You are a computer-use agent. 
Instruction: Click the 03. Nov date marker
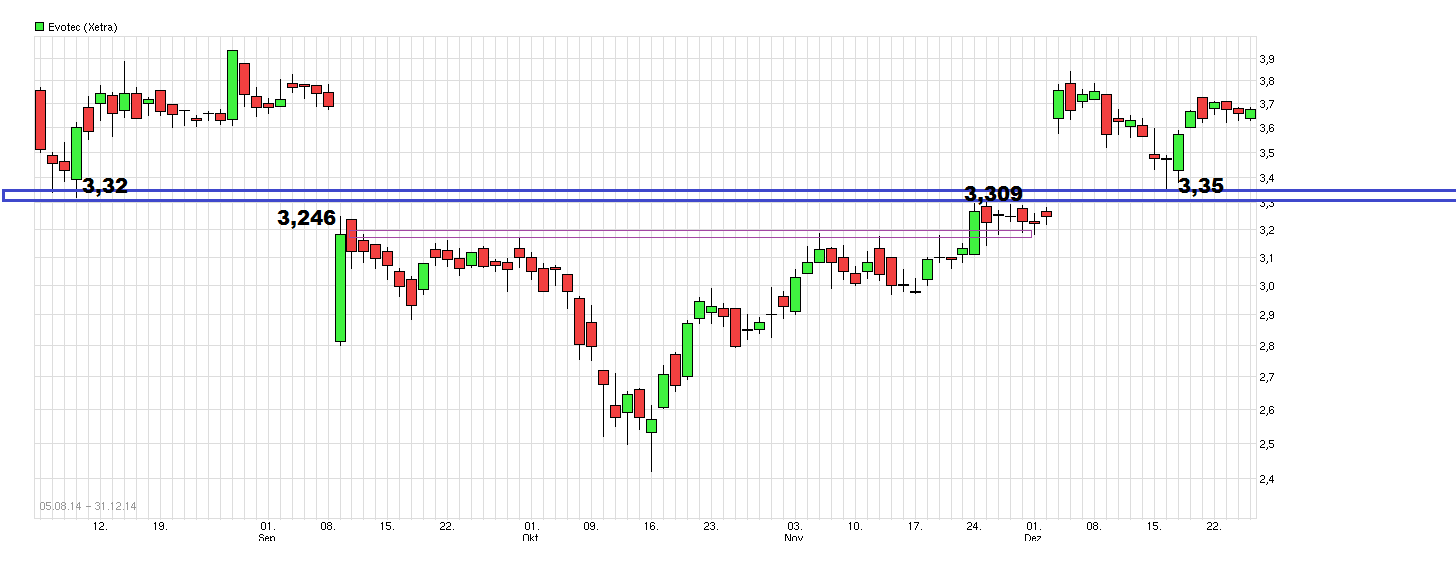pyautogui.click(x=794, y=531)
